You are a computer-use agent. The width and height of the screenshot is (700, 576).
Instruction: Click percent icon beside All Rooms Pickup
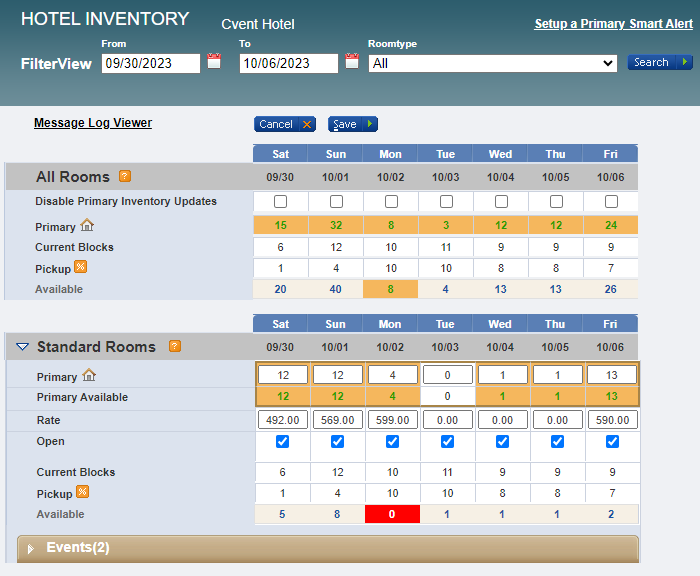tap(81, 267)
